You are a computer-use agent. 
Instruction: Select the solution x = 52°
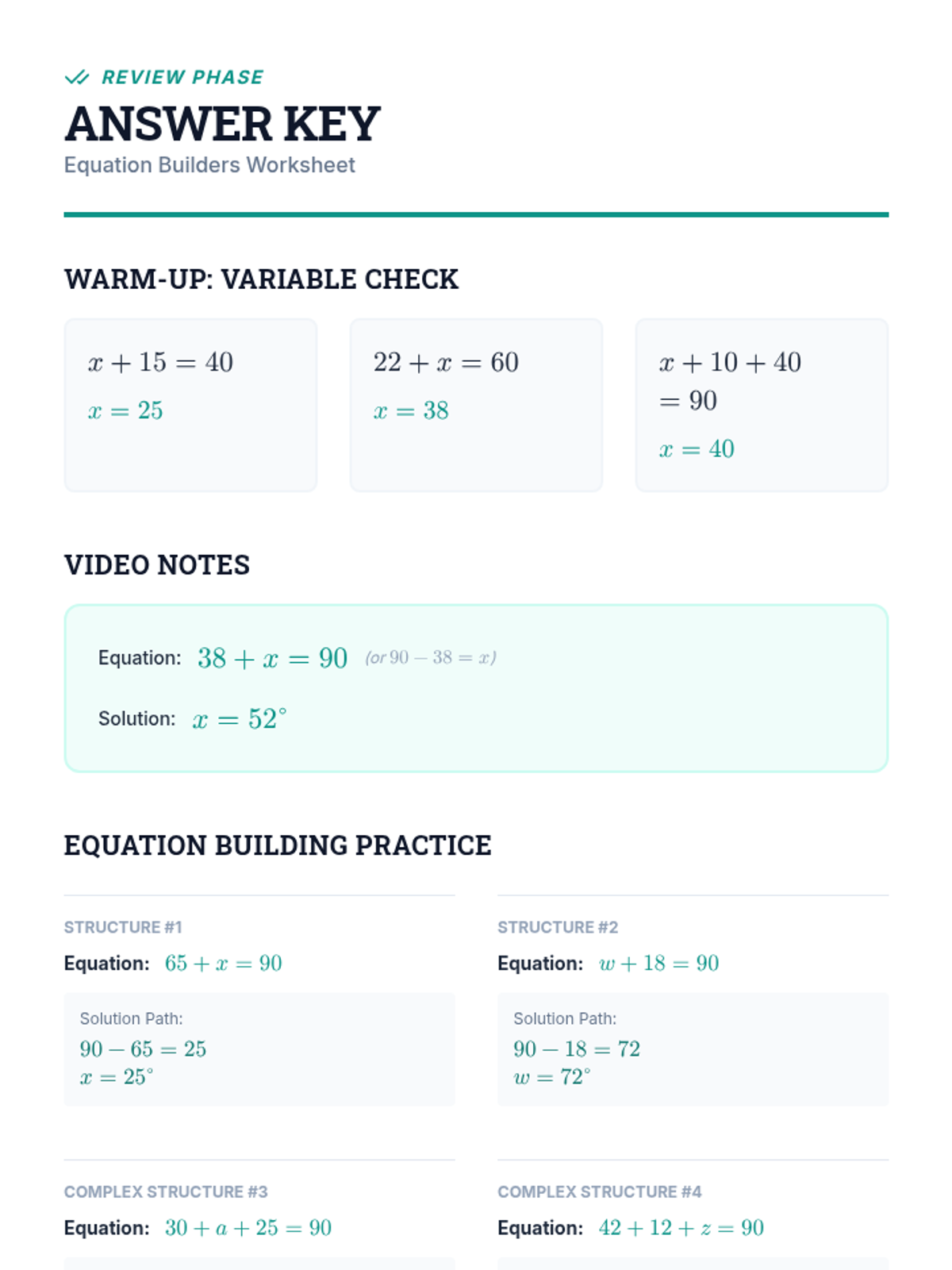(240, 719)
